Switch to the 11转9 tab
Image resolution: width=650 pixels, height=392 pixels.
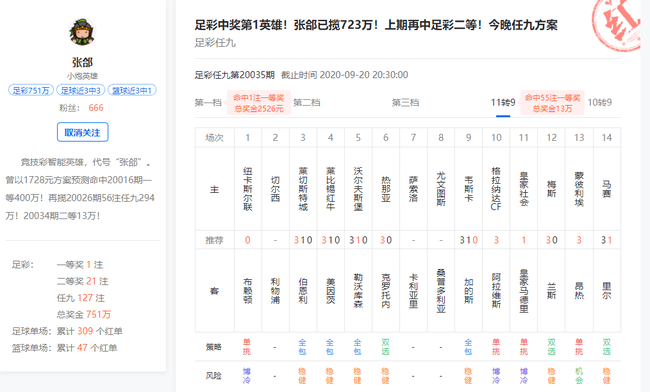point(503,102)
